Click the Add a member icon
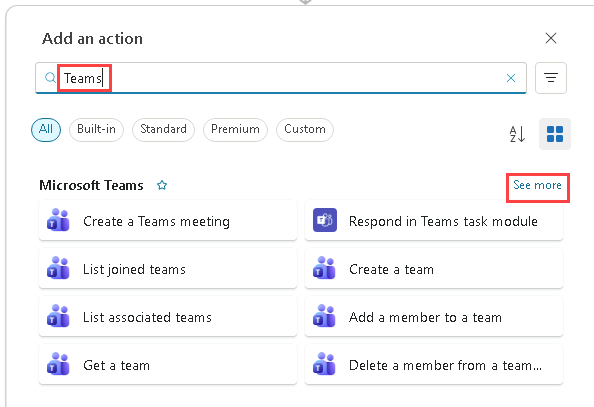594x407 pixels. 324,316
